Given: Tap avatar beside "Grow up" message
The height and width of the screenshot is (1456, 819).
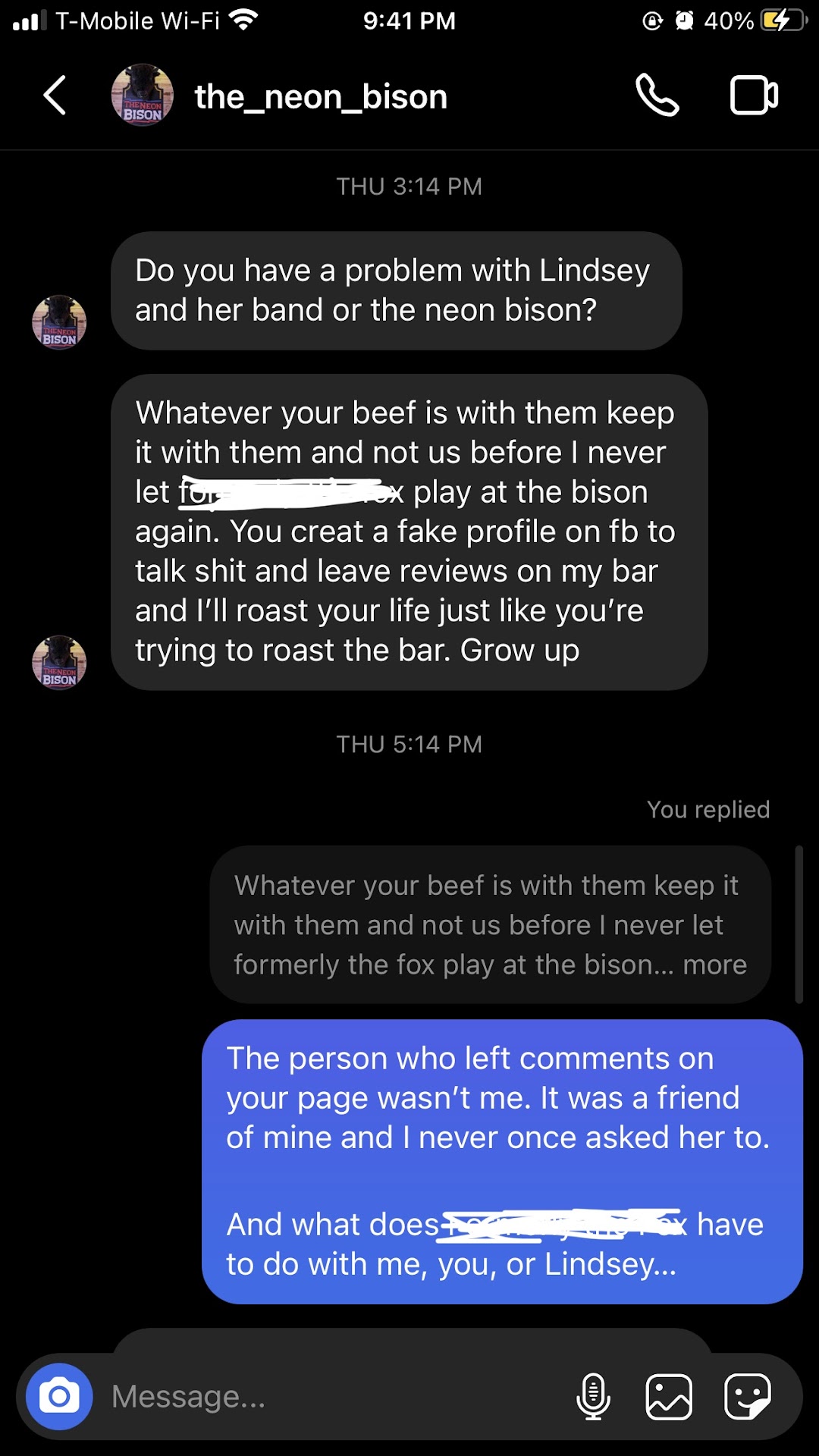Looking at the screenshot, I should (x=59, y=662).
